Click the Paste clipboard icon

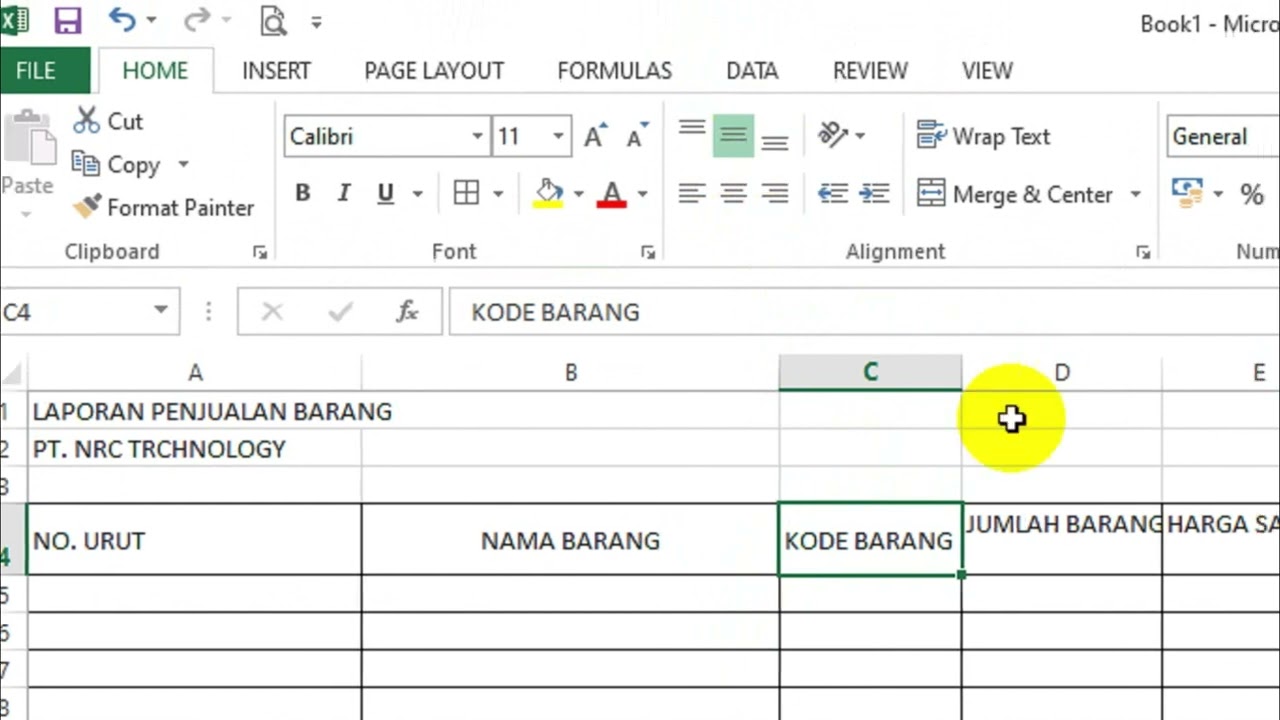tap(30, 138)
